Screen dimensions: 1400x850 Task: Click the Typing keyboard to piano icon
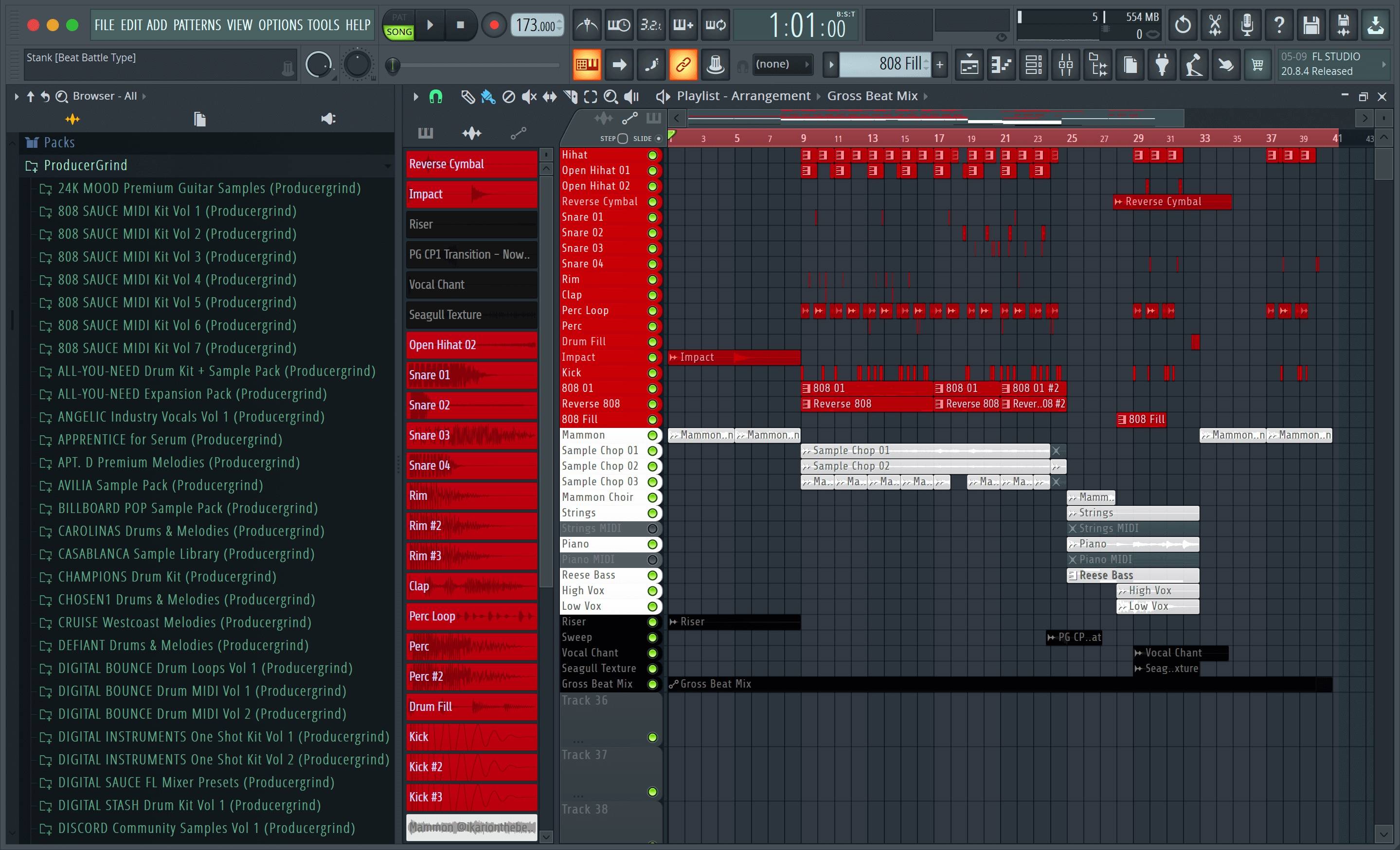pyautogui.click(x=586, y=64)
